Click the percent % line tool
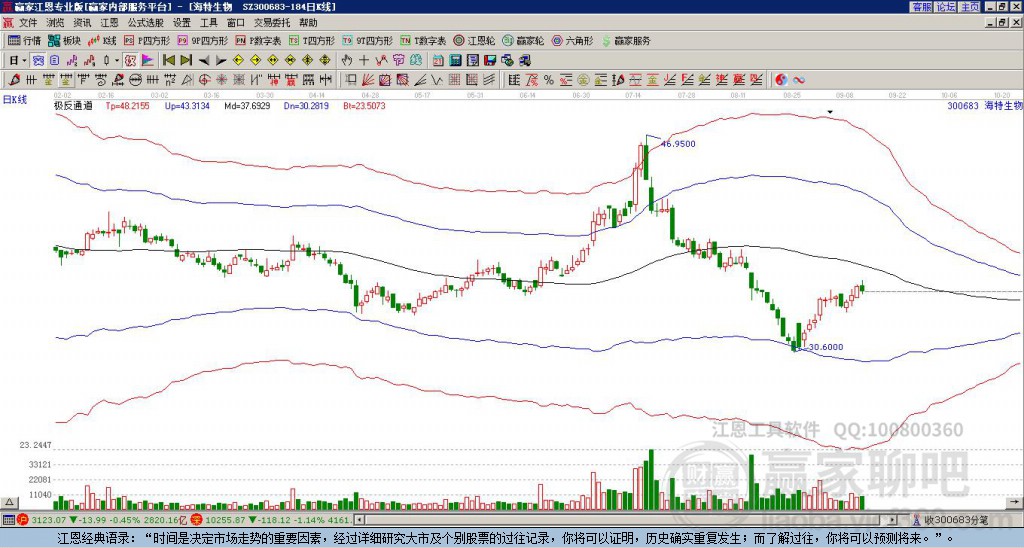This screenshot has width=1024, height=548. pos(549,80)
